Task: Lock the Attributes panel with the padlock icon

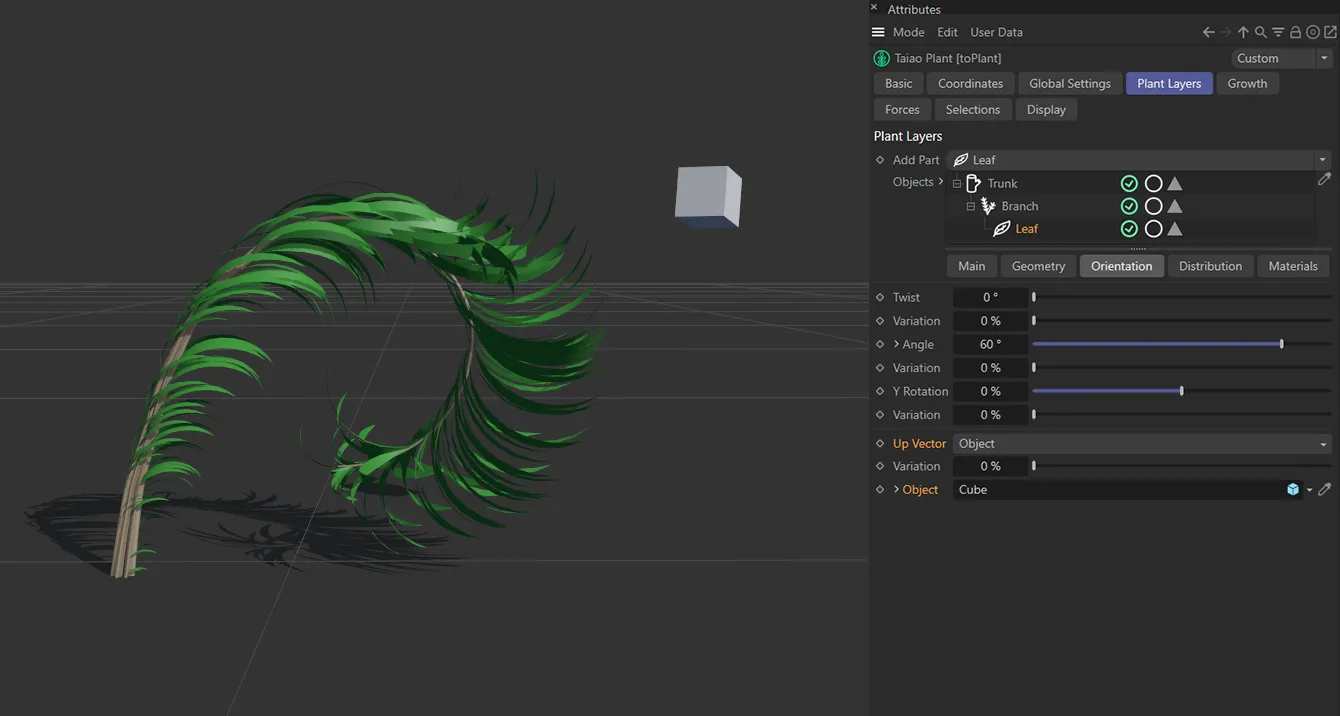Action: [1295, 32]
